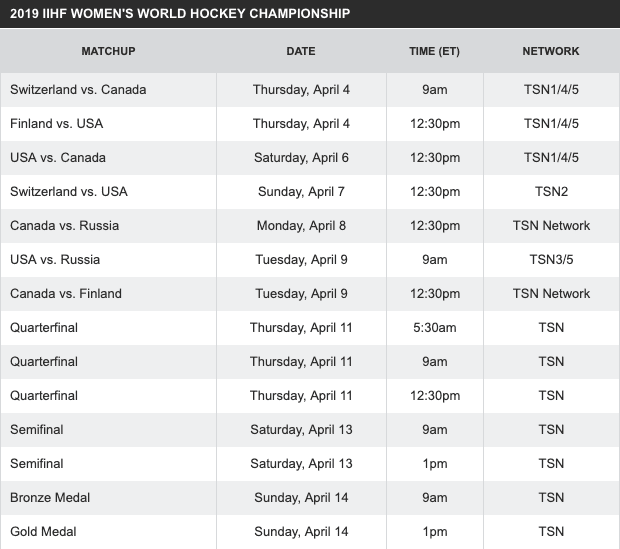Click the DATE column header
Viewport: 620px width, 549px height.
301,51
